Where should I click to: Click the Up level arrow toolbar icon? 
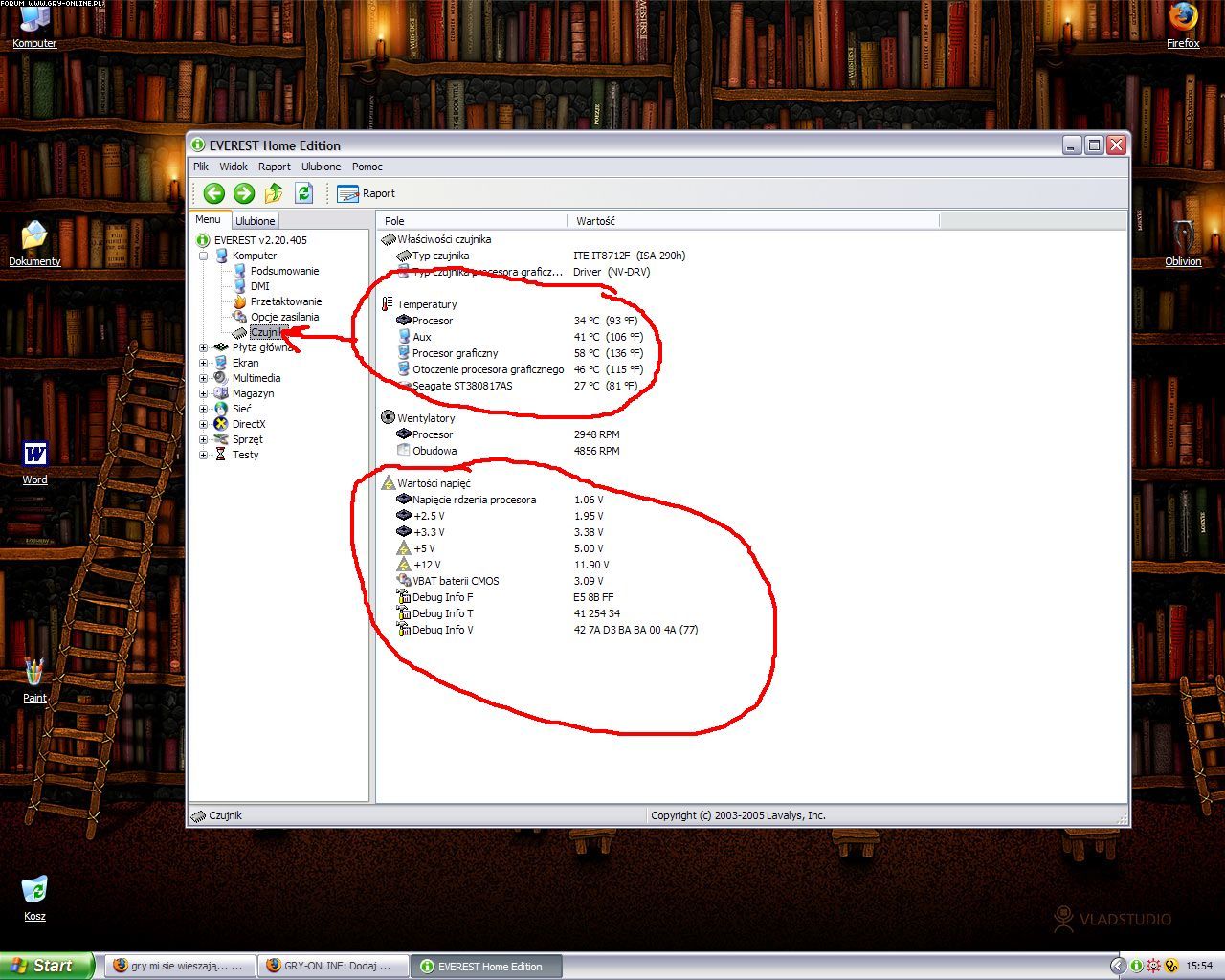coord(274,193)
